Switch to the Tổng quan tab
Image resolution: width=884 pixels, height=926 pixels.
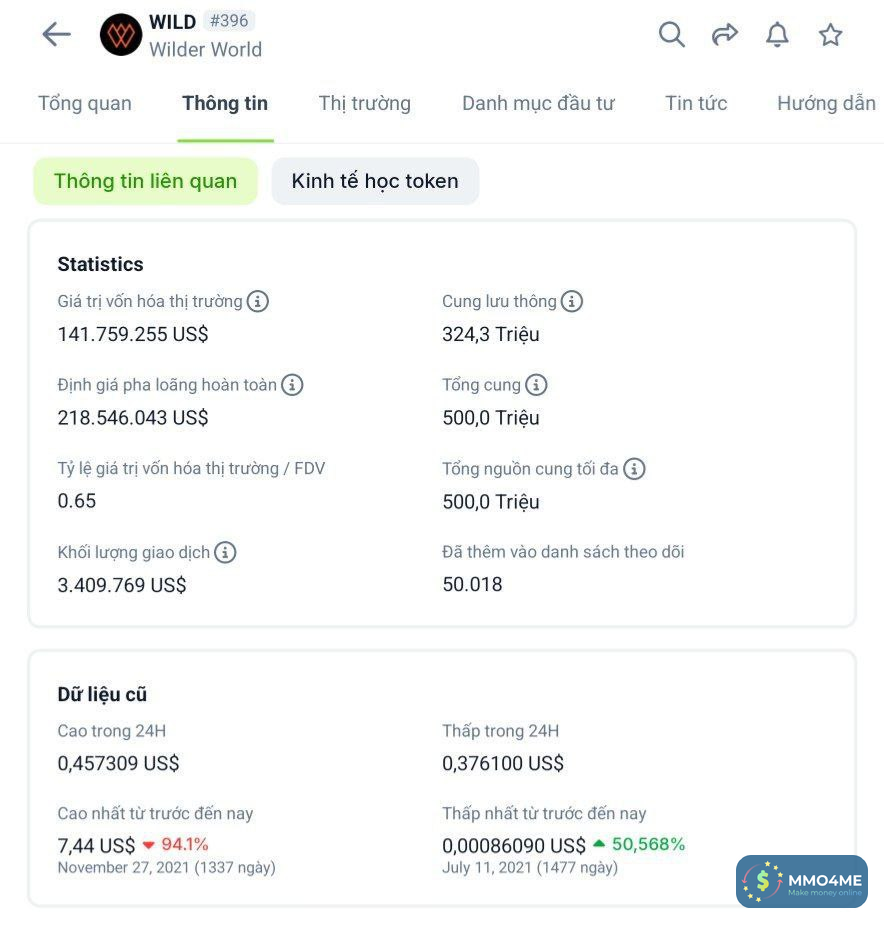point(85,103)
